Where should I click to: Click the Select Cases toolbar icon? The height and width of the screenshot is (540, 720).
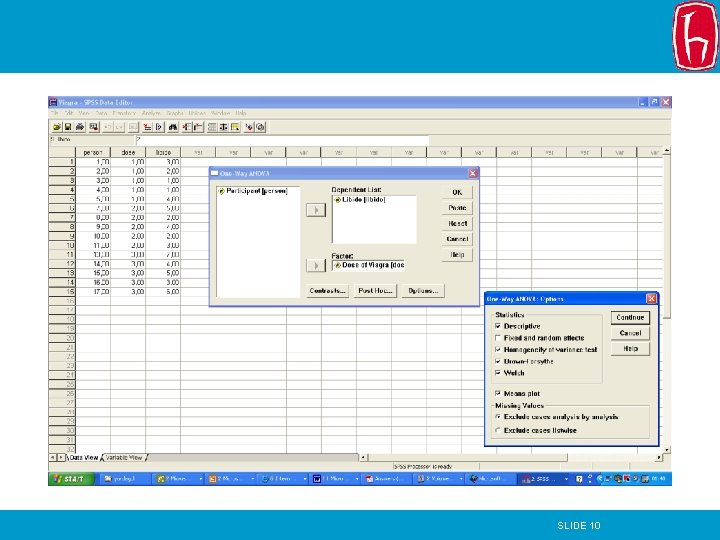click(x=235, y=127)
